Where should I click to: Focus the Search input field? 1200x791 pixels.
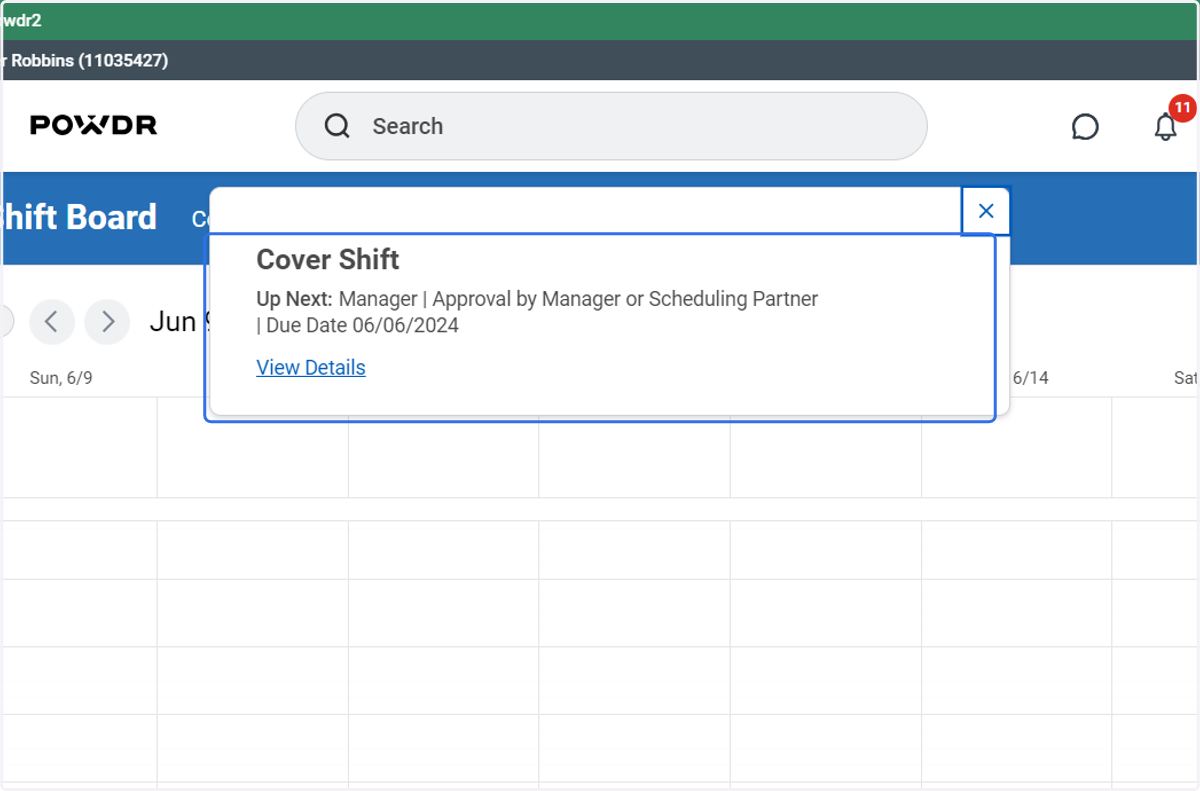(611, 126)
